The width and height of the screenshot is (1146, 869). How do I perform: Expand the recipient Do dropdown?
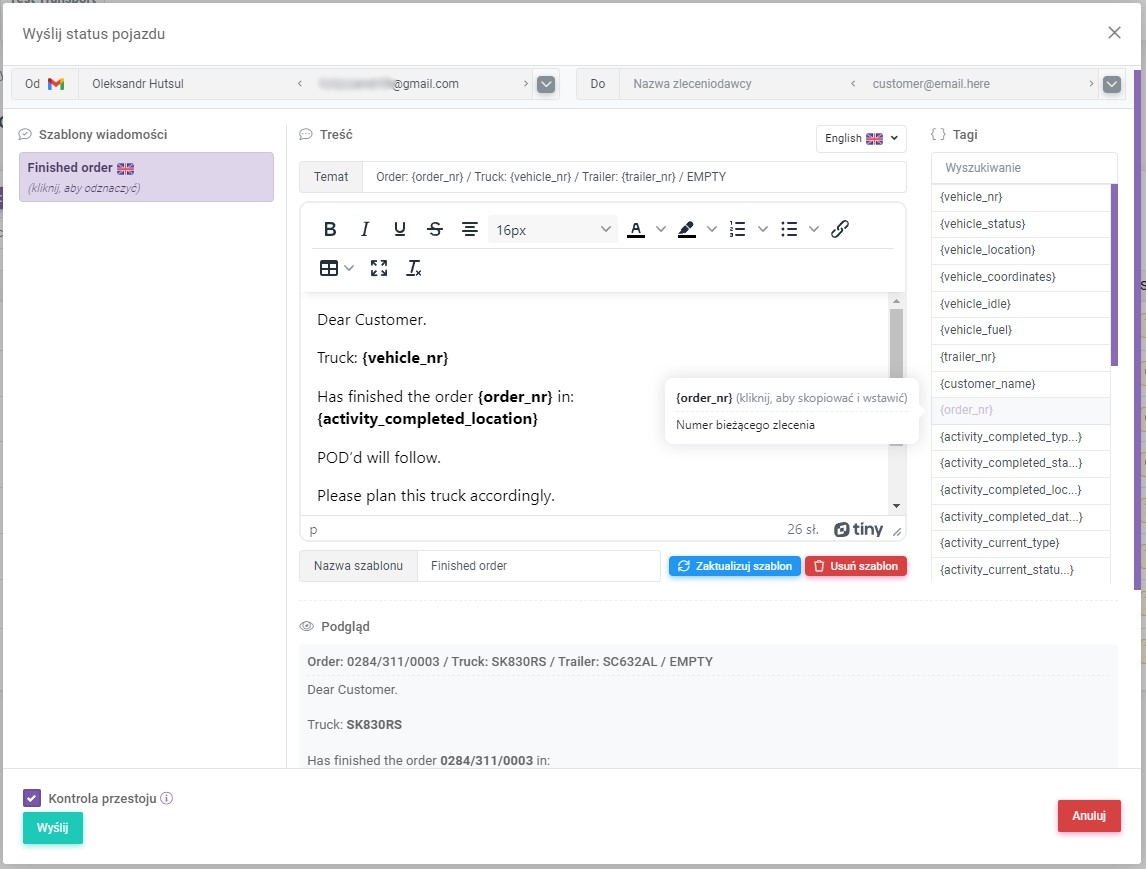[1112, 84]
